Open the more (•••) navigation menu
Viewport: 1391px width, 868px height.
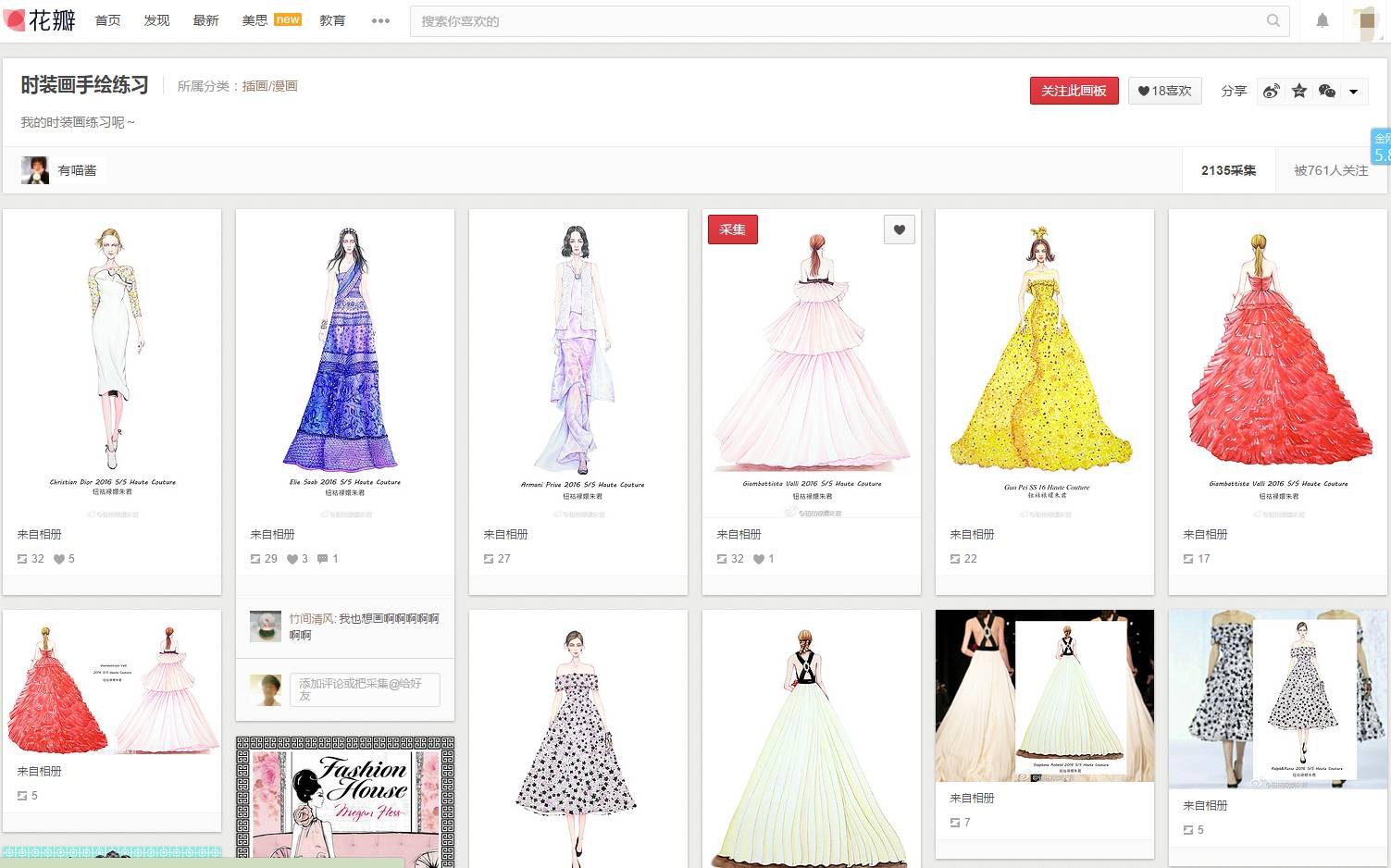(x=380, y=20)
